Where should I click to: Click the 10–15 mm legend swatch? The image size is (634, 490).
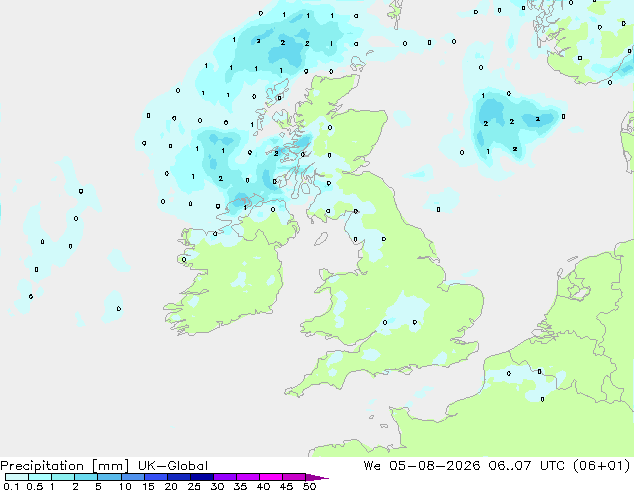pos(132,477)
